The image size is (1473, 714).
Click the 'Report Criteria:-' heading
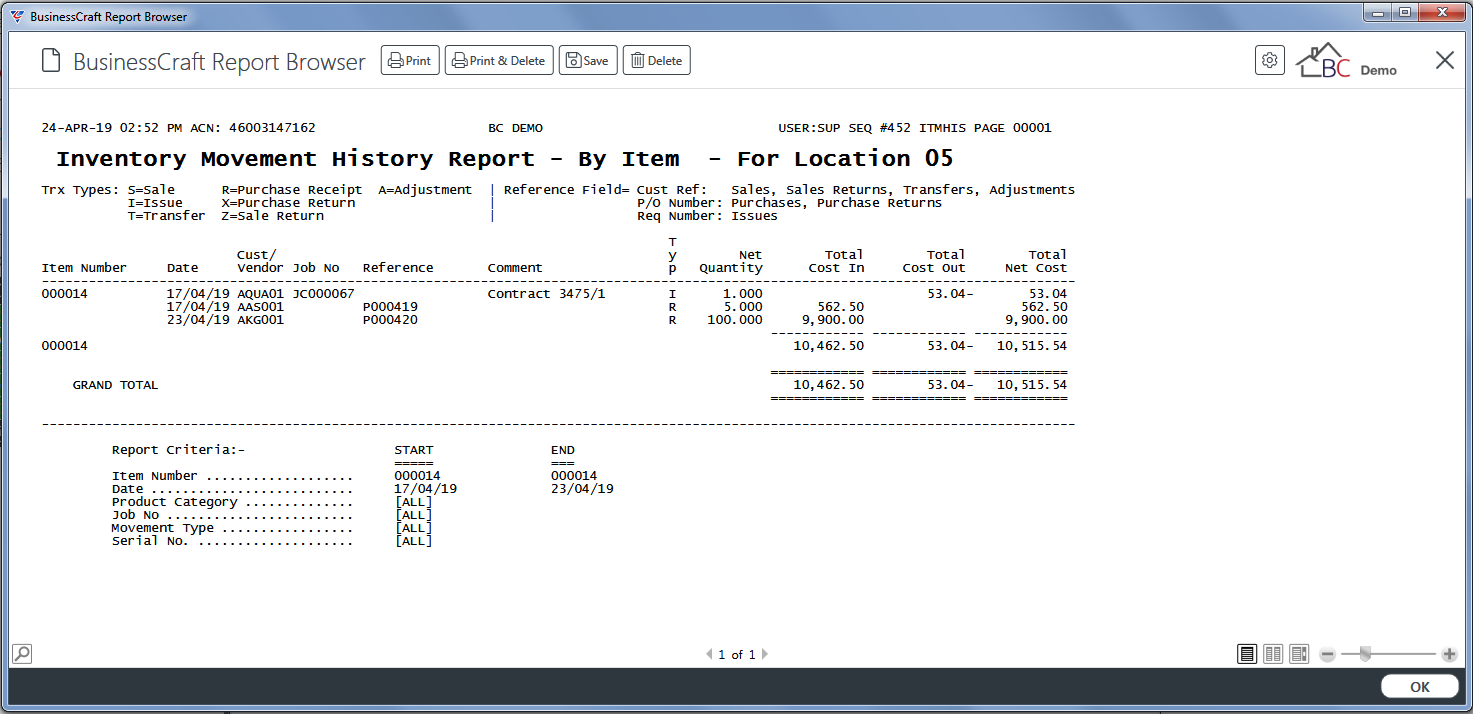point(178,450)
